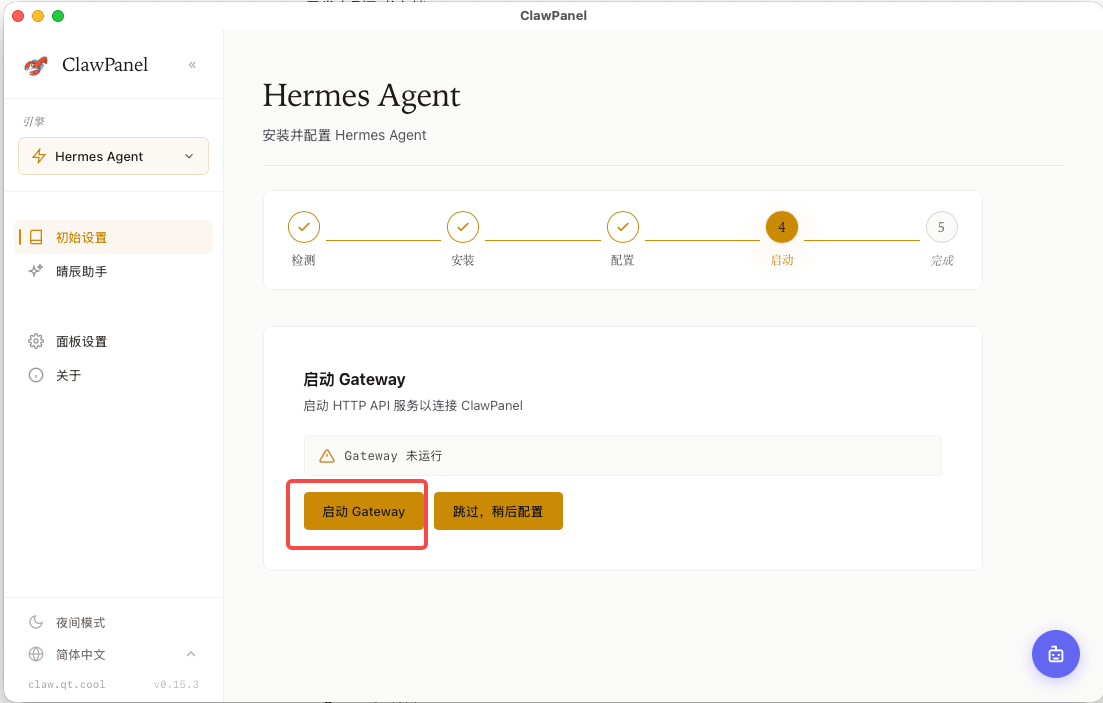
Task: Click the info circle icon beside 关于
Action: [x=36, y=375]
